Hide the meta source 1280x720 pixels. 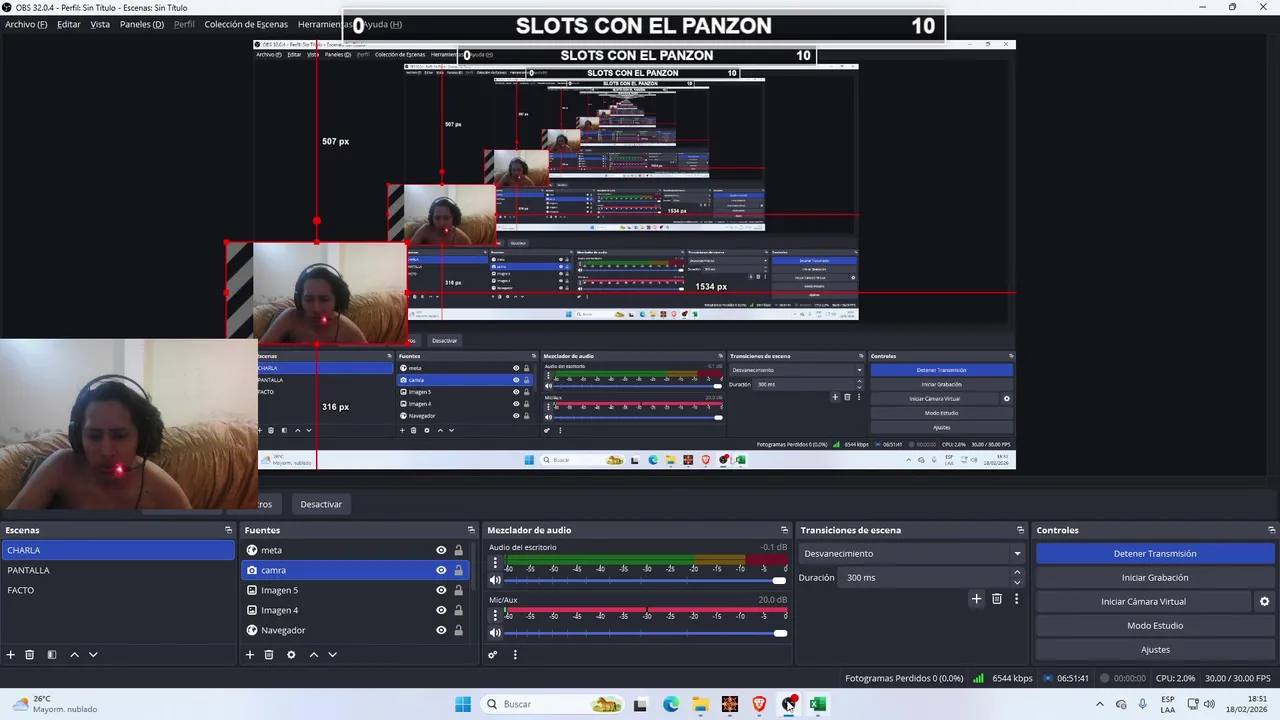tap(441, 550)
